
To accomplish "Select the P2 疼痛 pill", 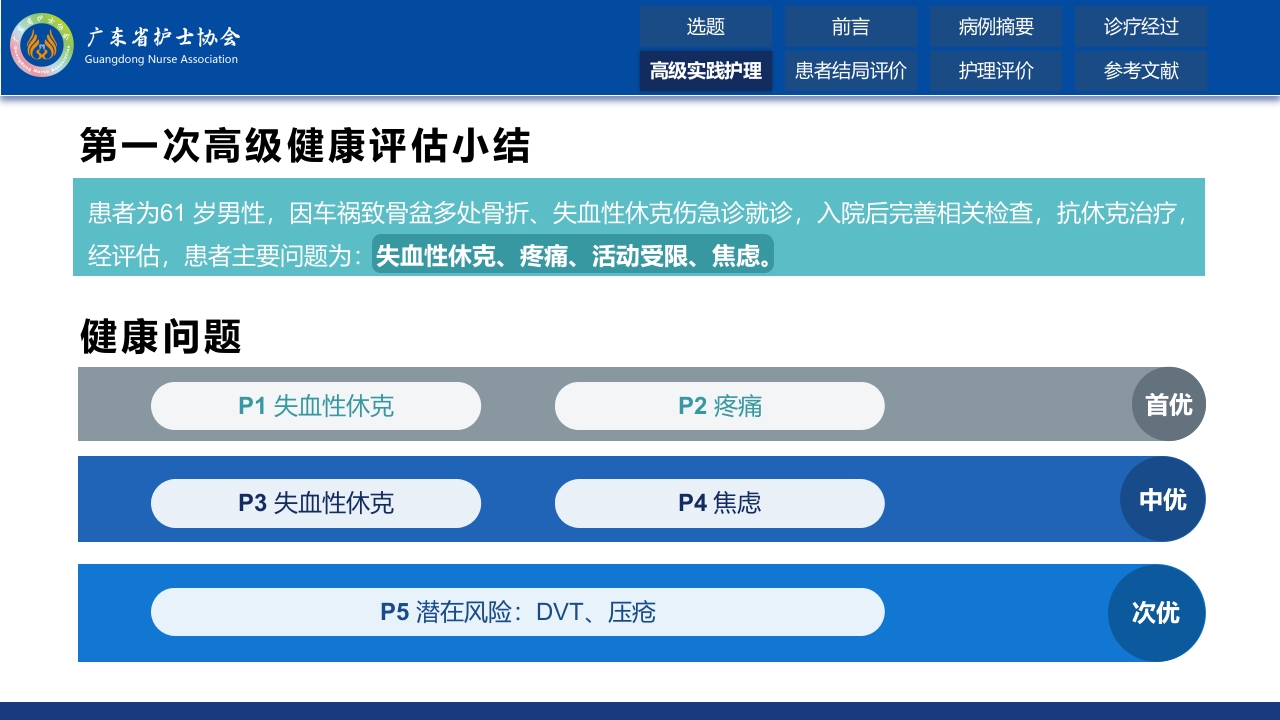I will (720, 406).
